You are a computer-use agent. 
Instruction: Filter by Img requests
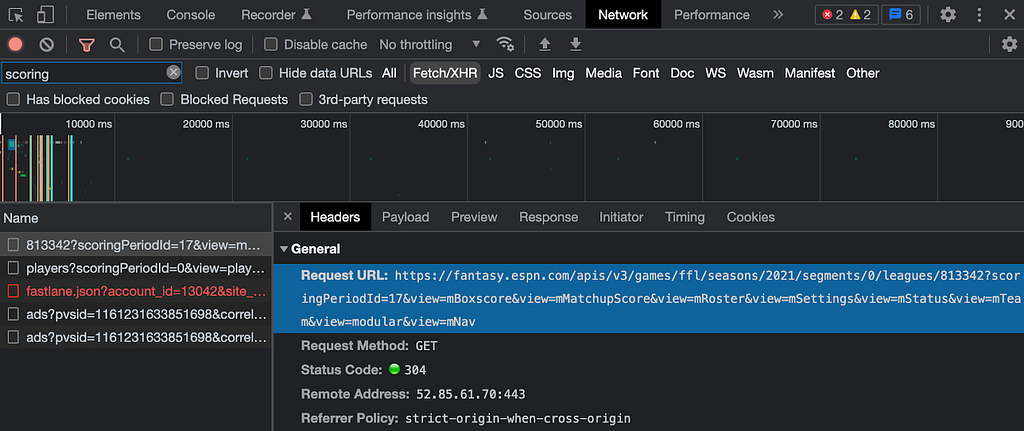coord(563,72)
